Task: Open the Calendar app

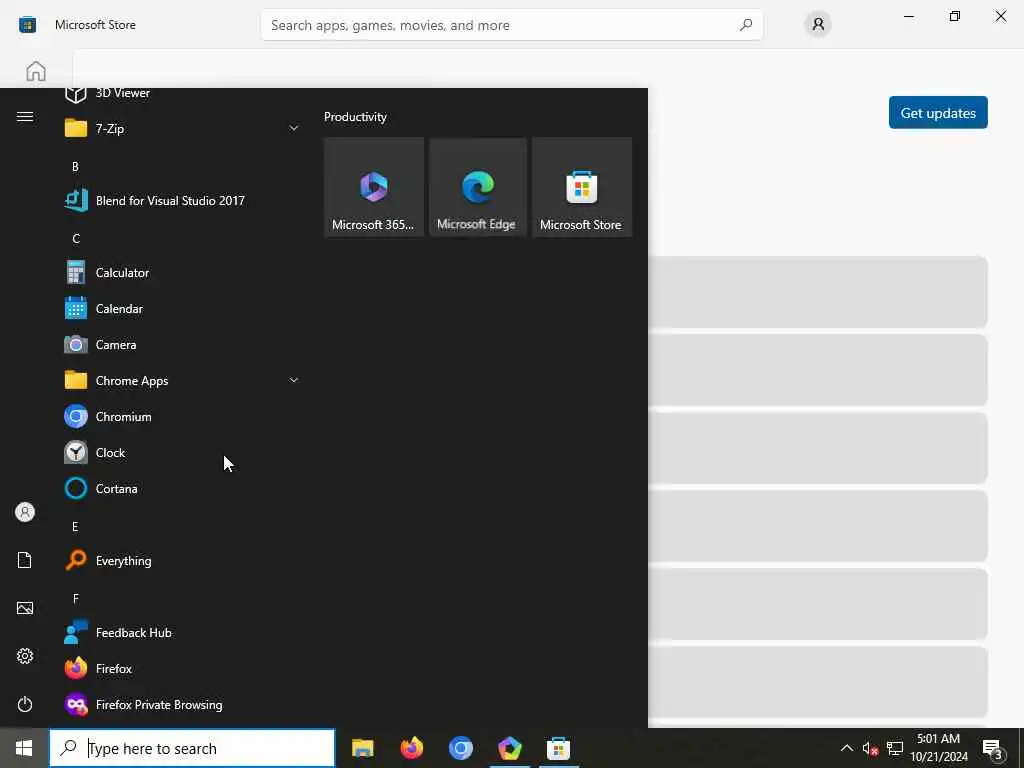Action: click(x=182, y=308)
